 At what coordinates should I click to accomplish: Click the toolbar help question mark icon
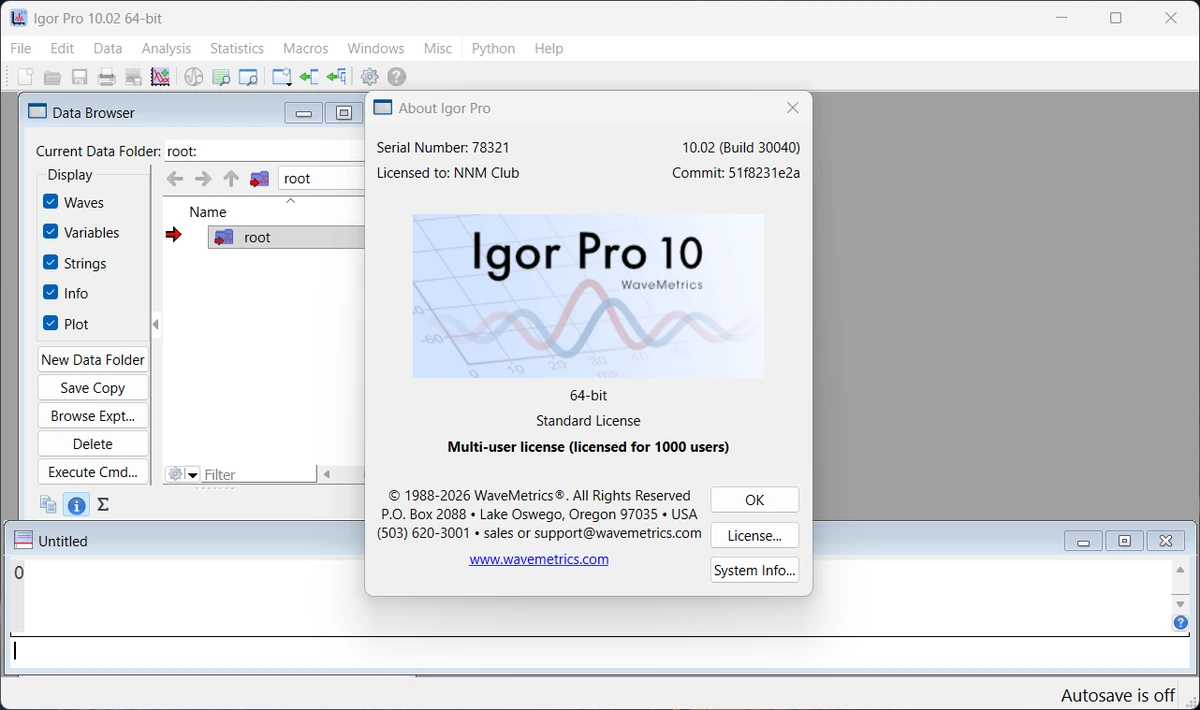pos(397,77)
